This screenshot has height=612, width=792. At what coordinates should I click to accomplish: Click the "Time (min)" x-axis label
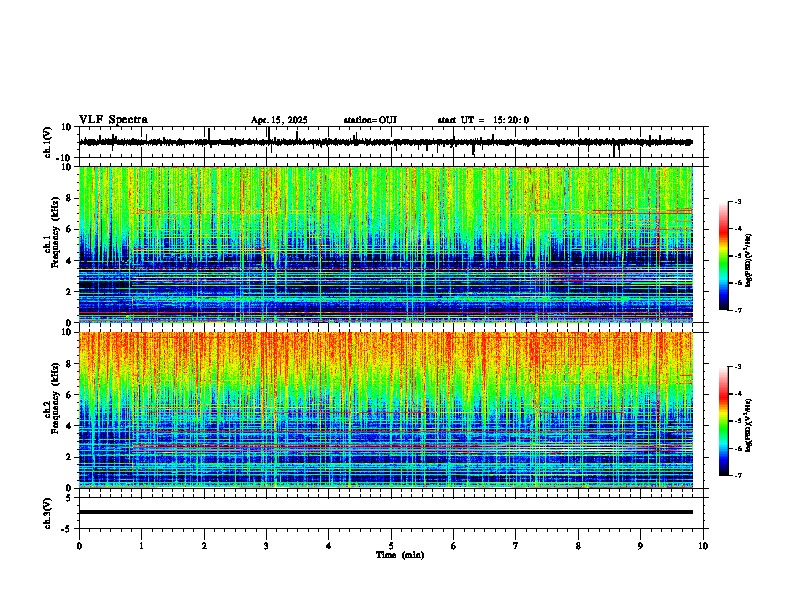pos(400,555)
